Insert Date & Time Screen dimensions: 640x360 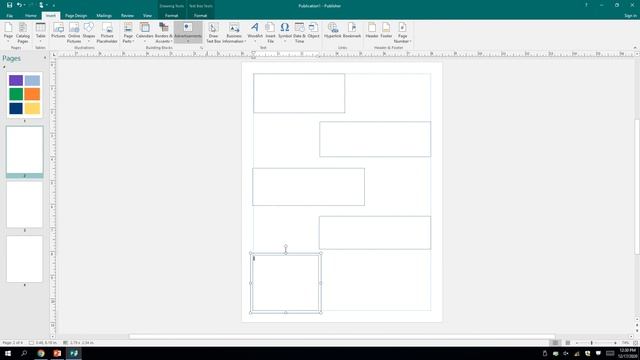299,33
